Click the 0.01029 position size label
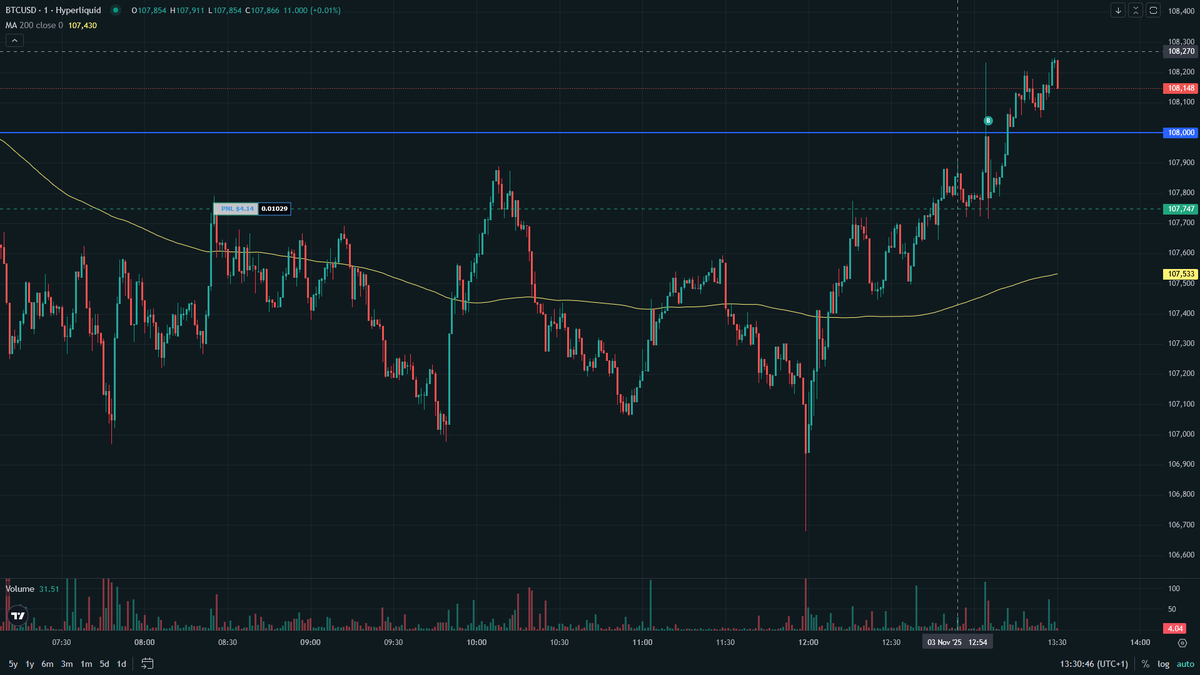The height and width of the screenshot is (675, 1200). click(276, 209)
